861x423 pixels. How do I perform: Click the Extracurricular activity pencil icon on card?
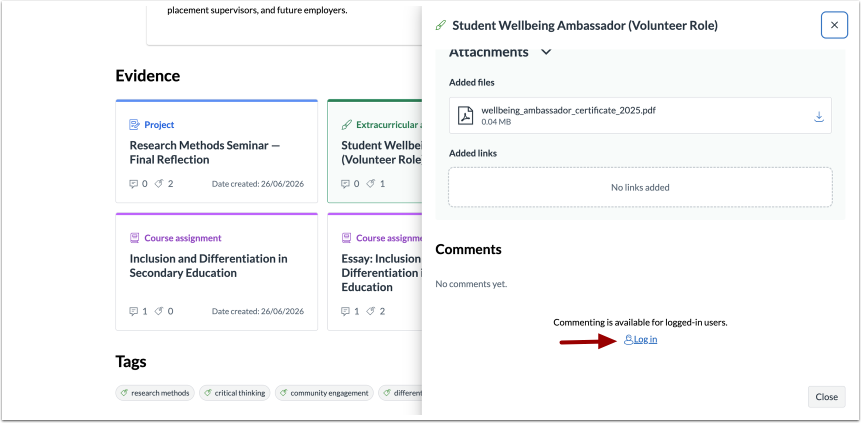[346, 125]
